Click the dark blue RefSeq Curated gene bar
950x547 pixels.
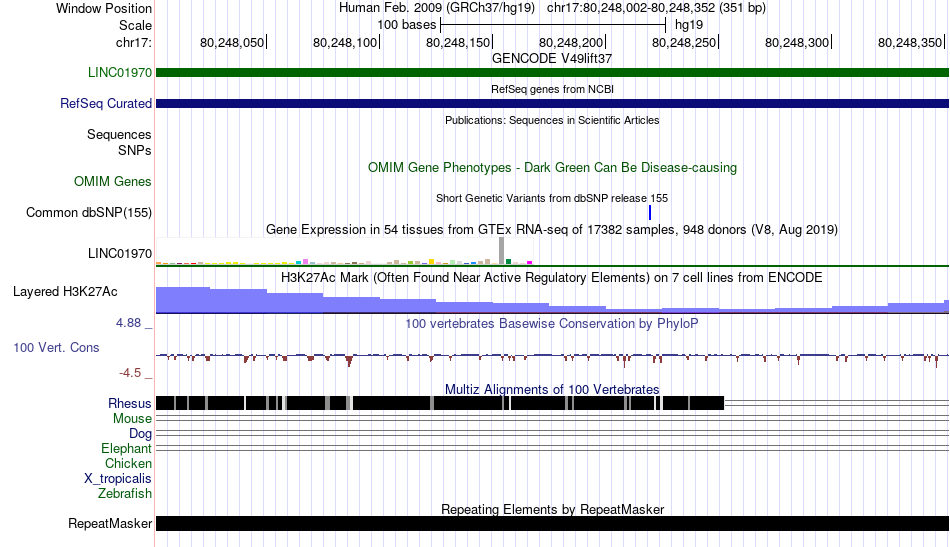(x=552, y=104)
